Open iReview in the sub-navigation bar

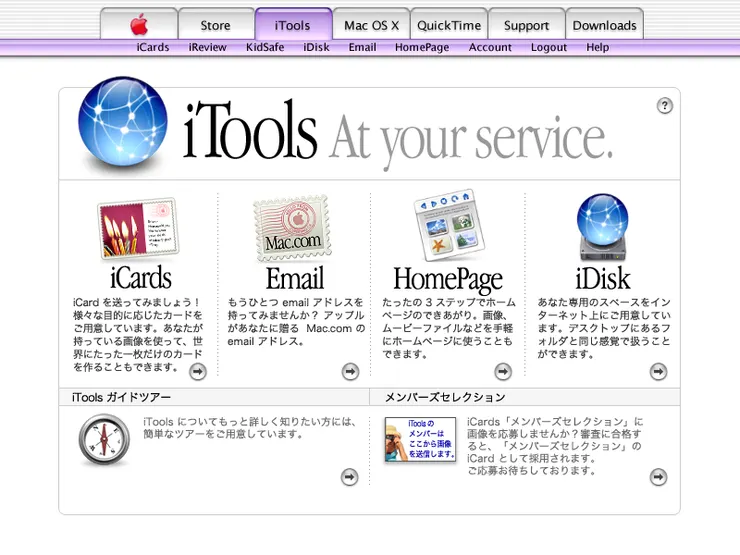pos(208,47)
